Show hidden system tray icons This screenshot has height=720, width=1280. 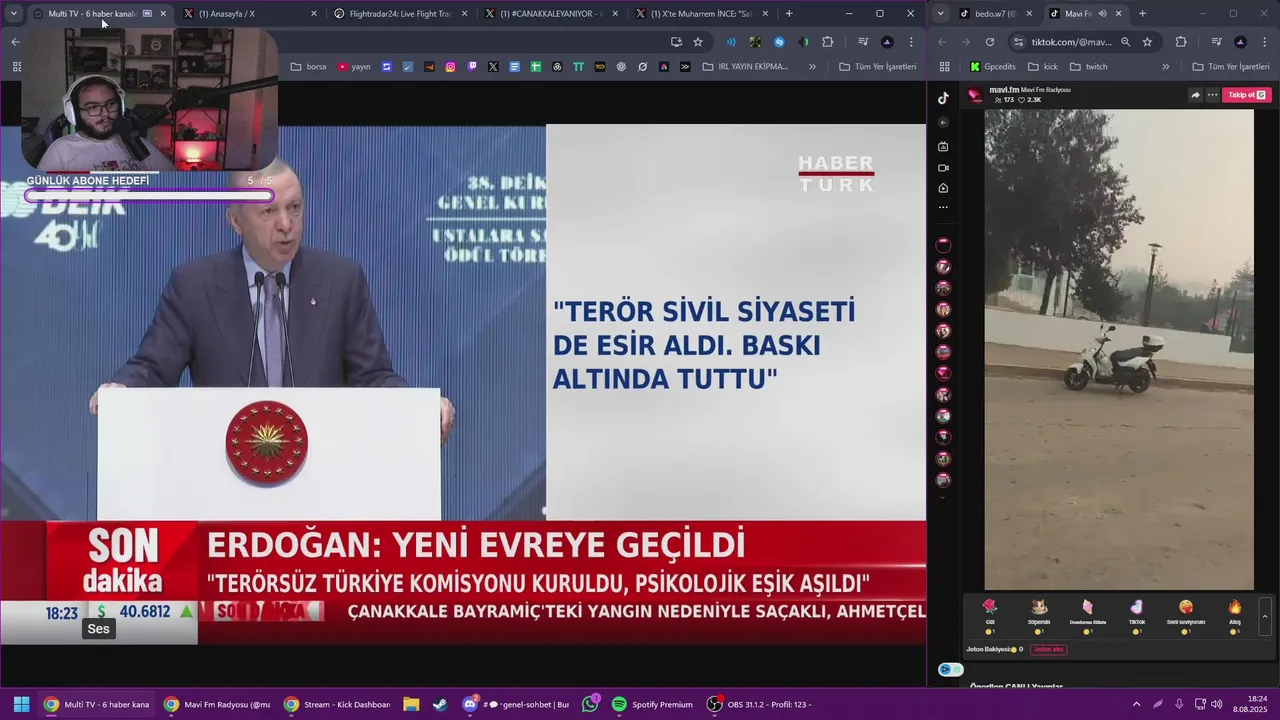(x=1136, y=704)
